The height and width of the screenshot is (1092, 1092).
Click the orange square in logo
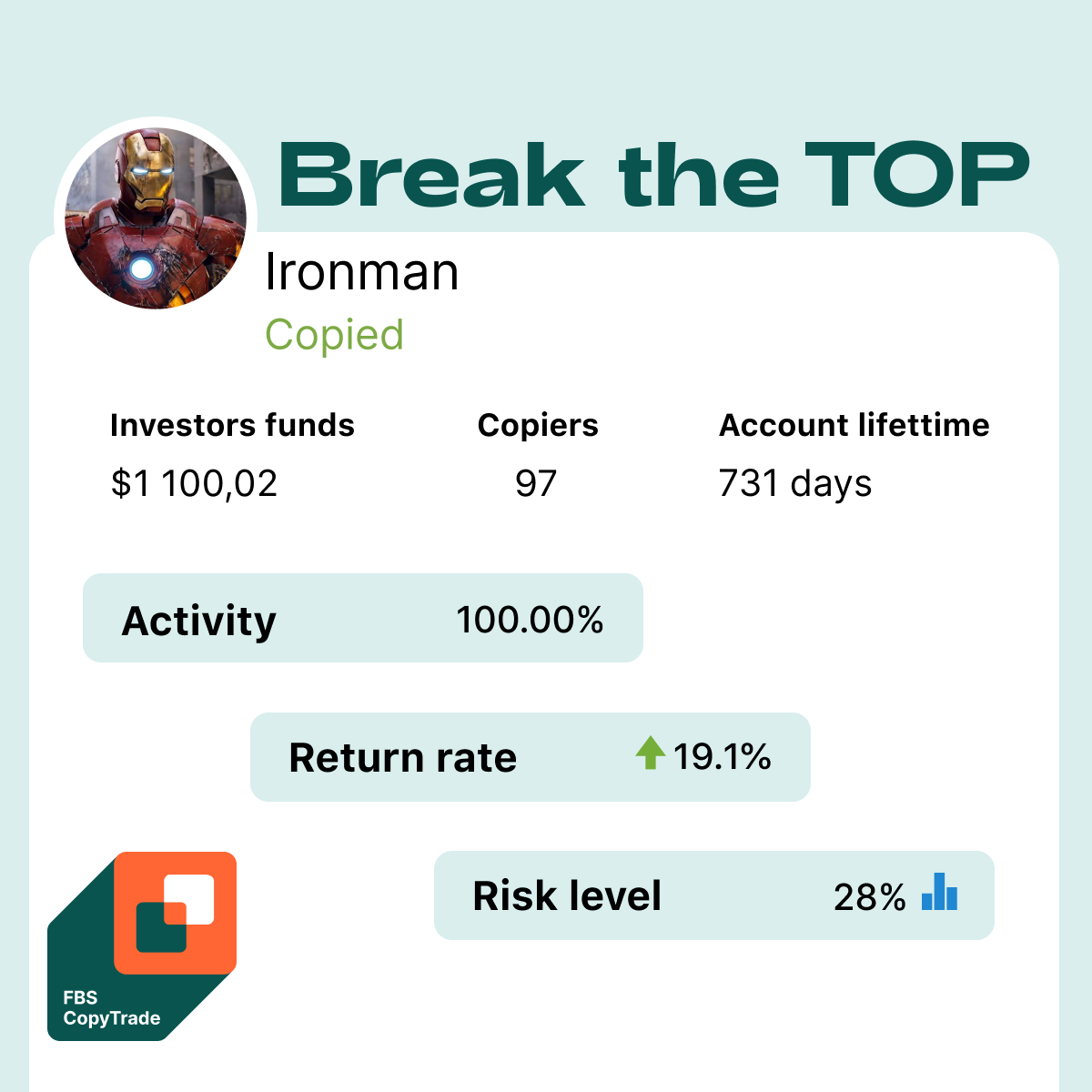tap(176, 913)
